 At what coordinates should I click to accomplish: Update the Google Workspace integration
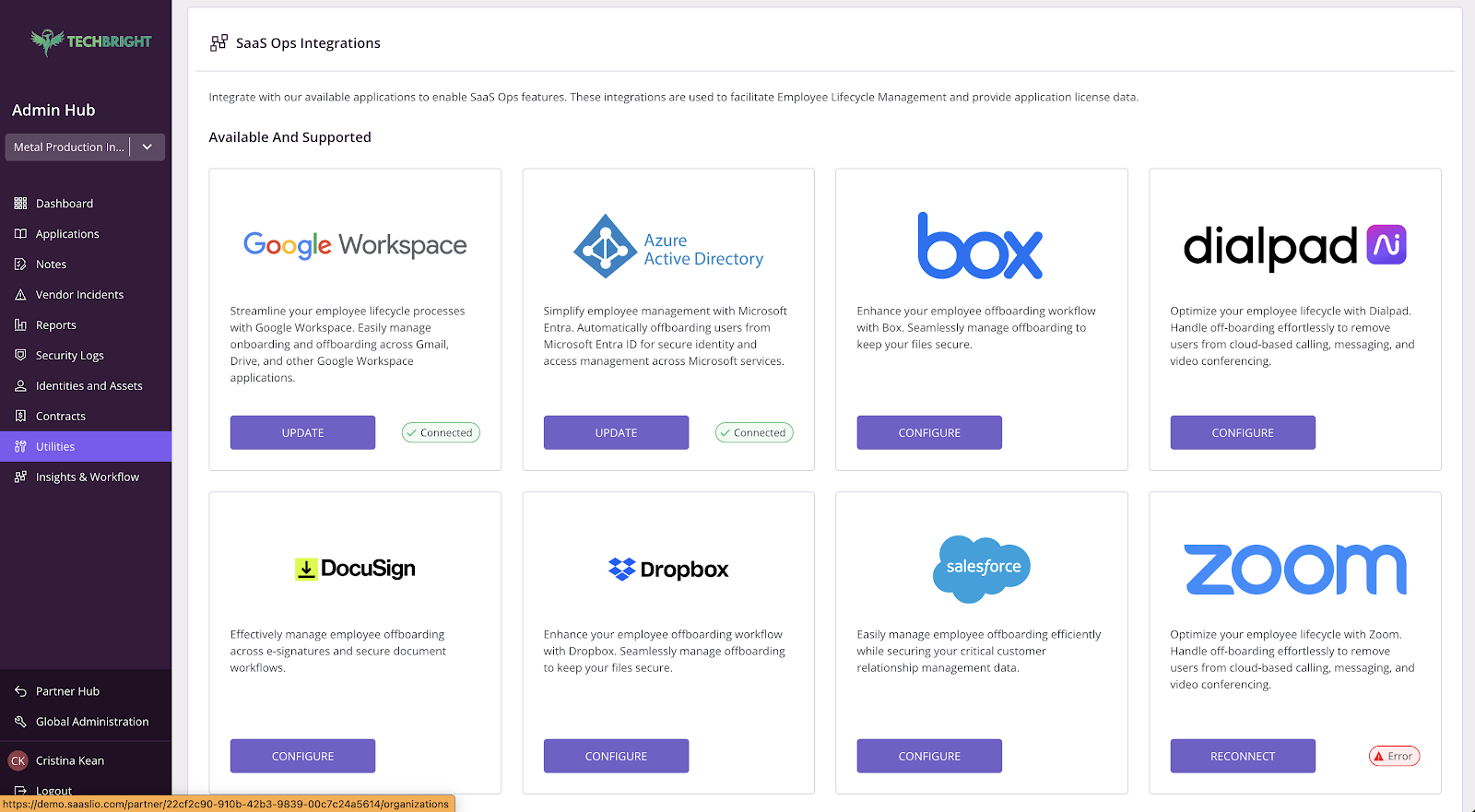(302, 432)
